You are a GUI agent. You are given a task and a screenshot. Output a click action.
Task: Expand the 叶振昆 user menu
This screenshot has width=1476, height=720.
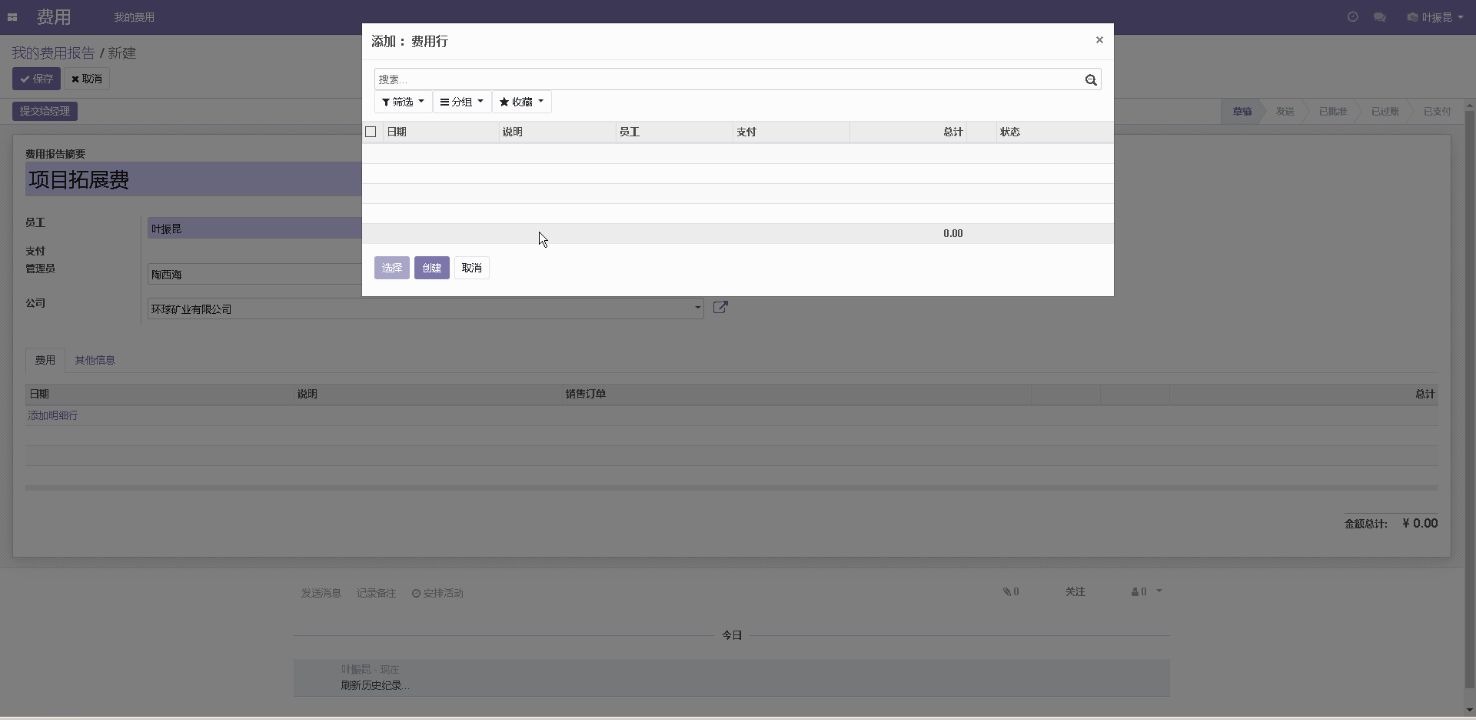pos(1435,17)
